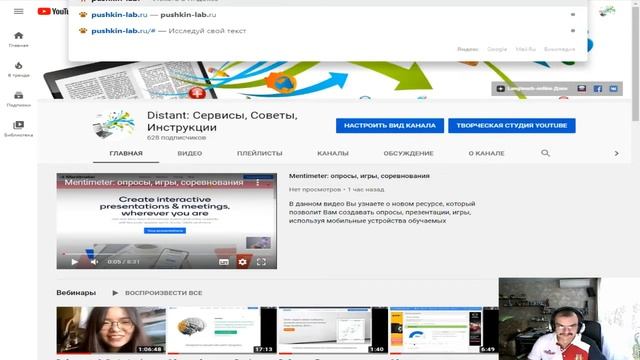Play the Mentimeter featured video
This screenshot has width=640, height=360.
[x=74, y=262]
